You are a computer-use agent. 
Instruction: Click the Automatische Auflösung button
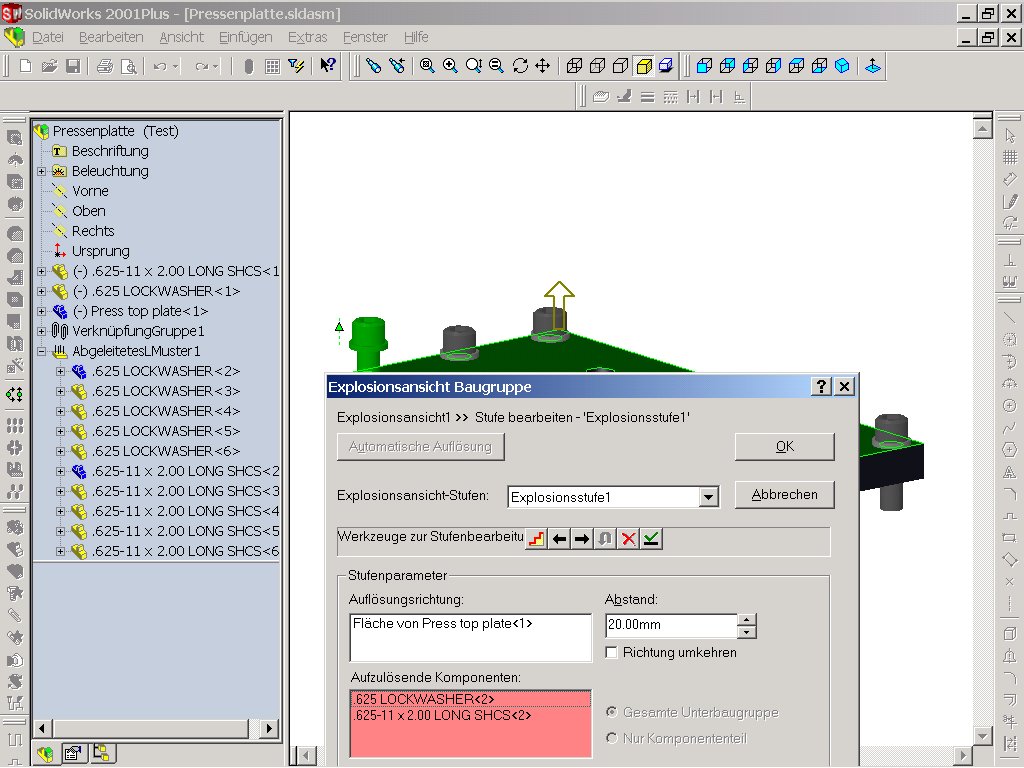pyautogui.click(x=421, y=447)
